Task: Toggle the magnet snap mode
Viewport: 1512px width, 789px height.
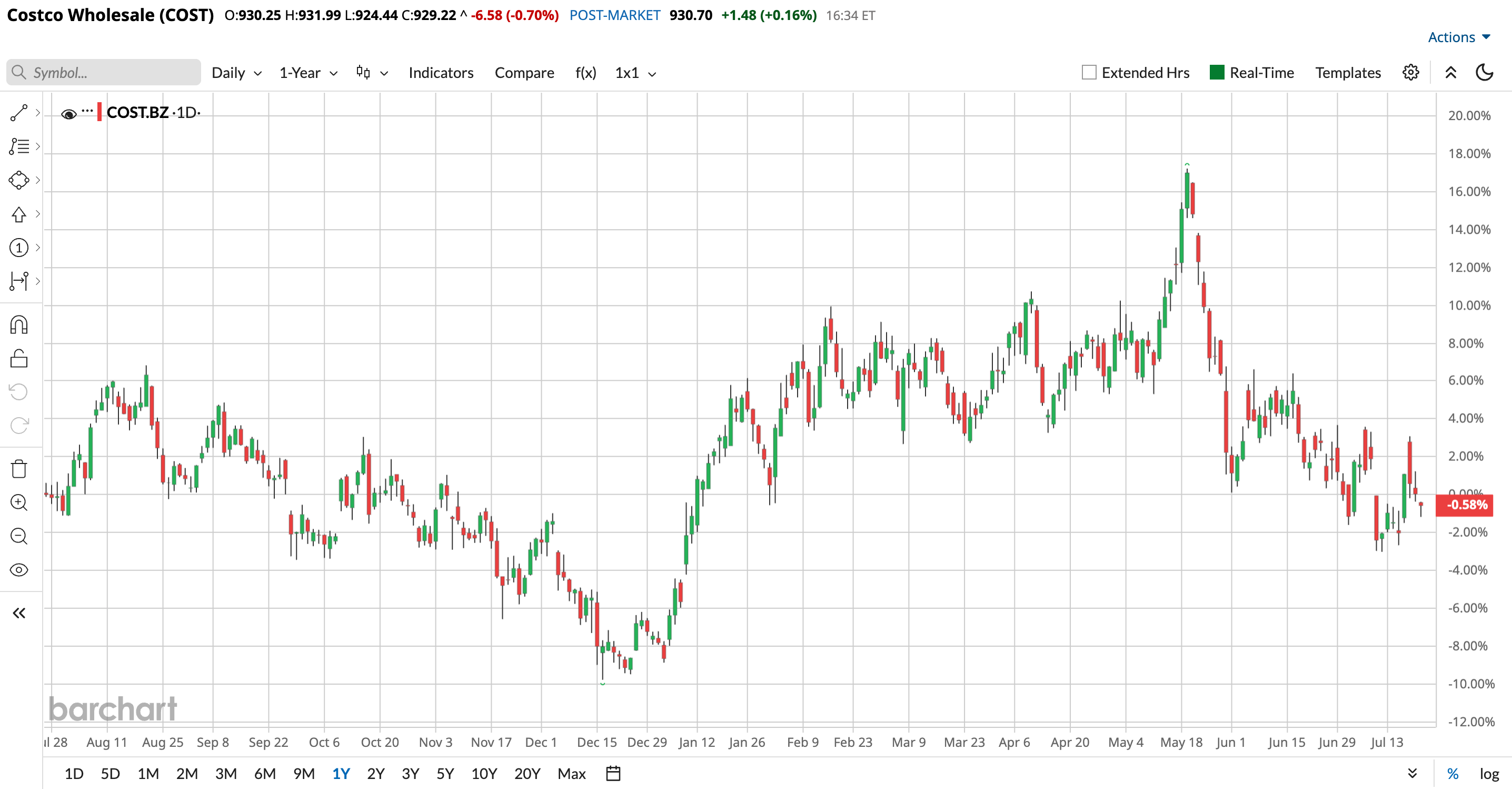Action: pos(19,324)
